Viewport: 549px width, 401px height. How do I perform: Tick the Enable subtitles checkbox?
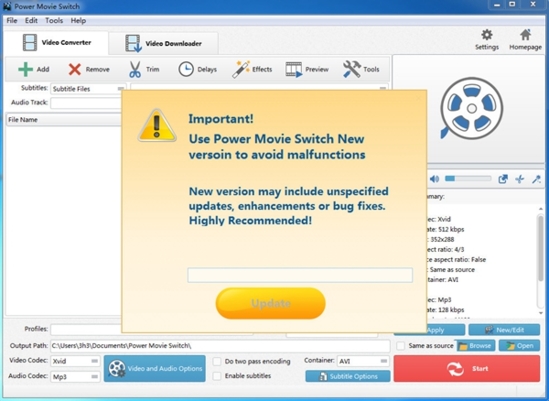pos(217,376)
